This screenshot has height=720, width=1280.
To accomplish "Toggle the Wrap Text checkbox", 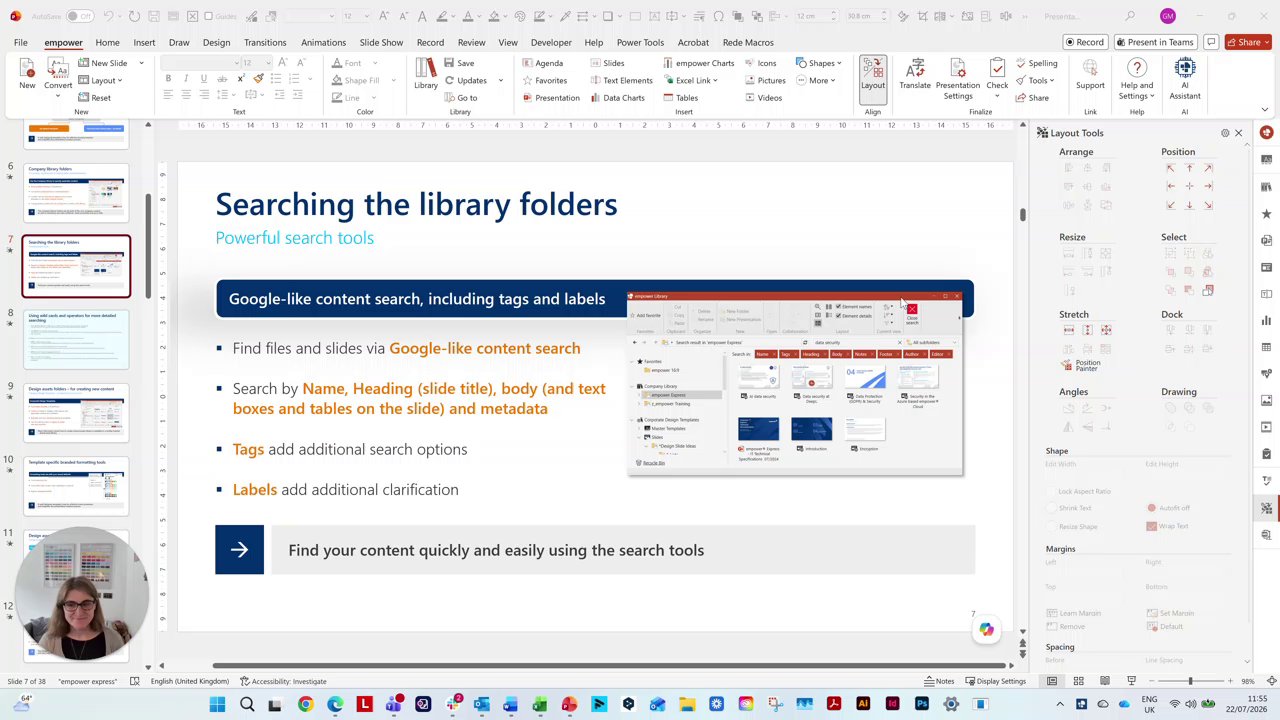I will point(1152,526).
